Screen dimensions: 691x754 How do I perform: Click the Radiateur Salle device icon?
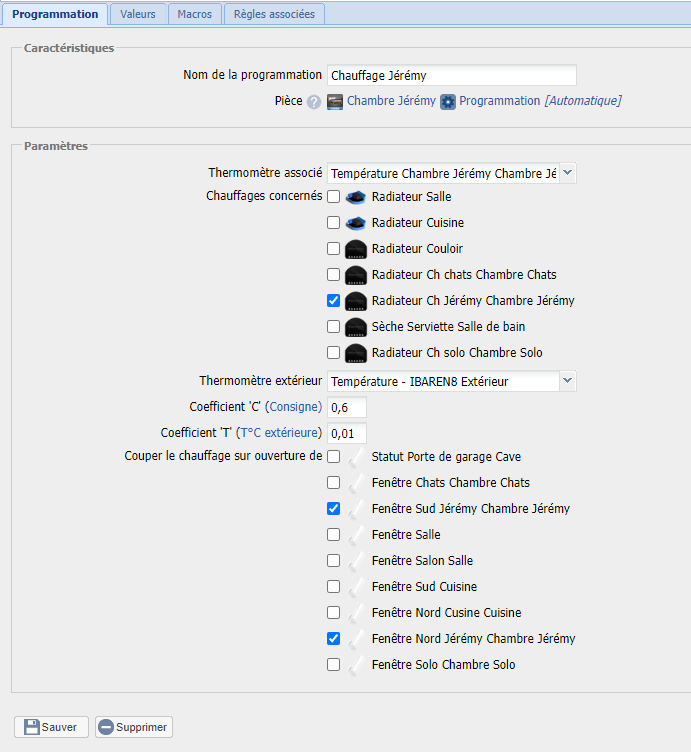[x=356, y=197]
